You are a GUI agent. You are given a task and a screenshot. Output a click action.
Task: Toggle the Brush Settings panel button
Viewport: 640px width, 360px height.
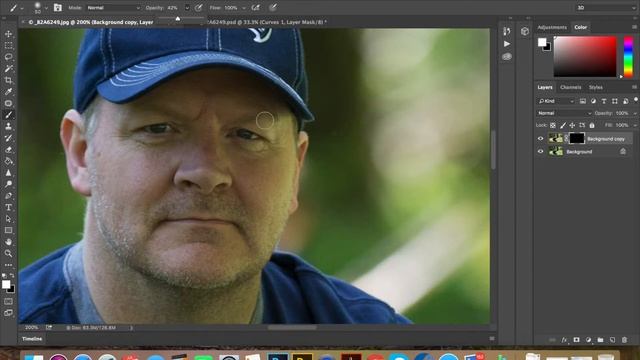[58, 7]
